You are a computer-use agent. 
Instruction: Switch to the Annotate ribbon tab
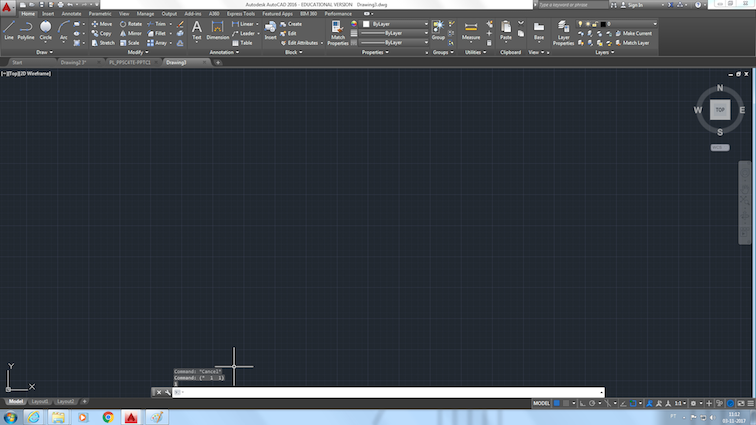71,14
